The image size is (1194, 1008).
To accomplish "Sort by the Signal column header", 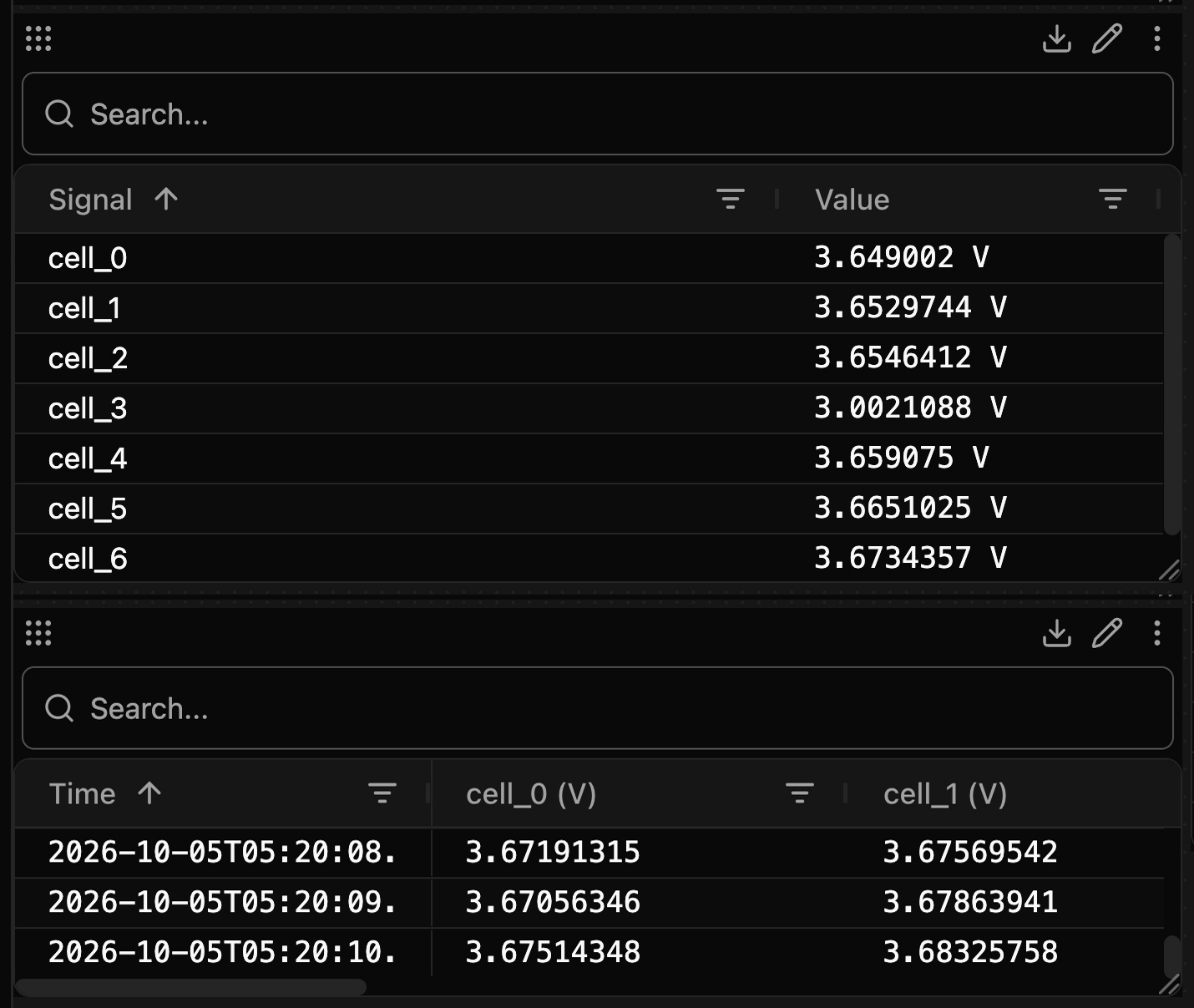I will 90,200.
